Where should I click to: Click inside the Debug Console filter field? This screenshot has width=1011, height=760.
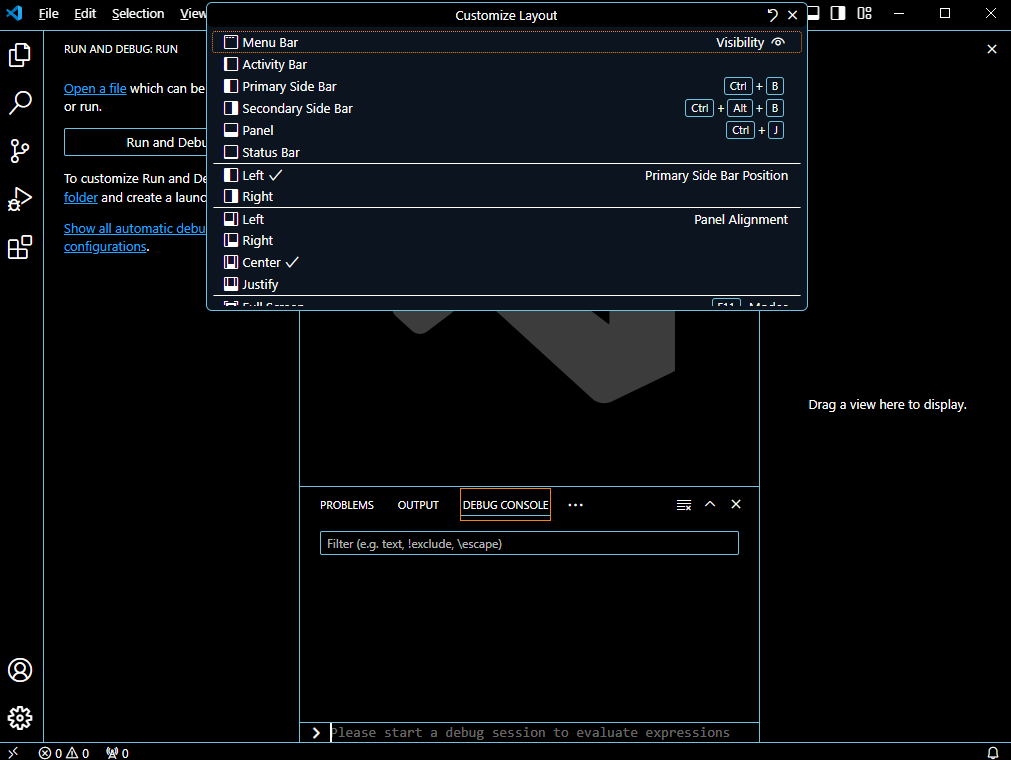(x=529, y=543)
